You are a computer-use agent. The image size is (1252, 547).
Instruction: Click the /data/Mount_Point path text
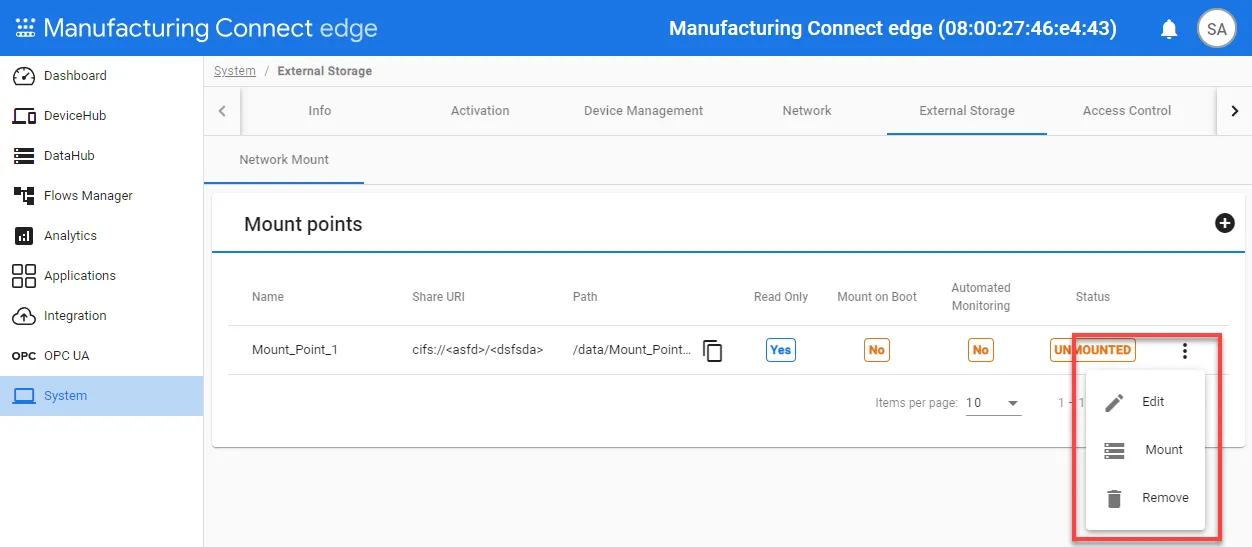(632, 351)
